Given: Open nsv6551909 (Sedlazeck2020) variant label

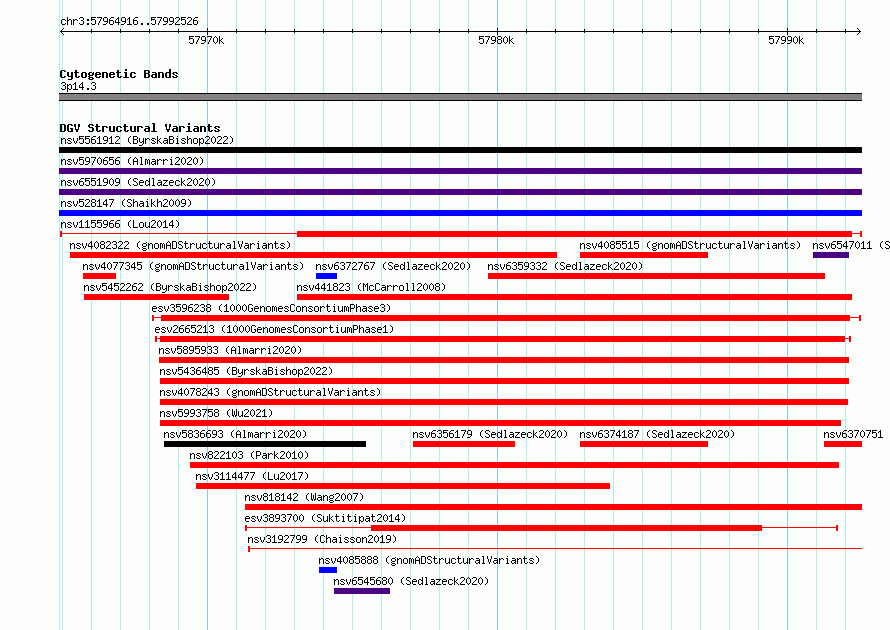Looking at the screenshot, I should [x=138, y=182].
